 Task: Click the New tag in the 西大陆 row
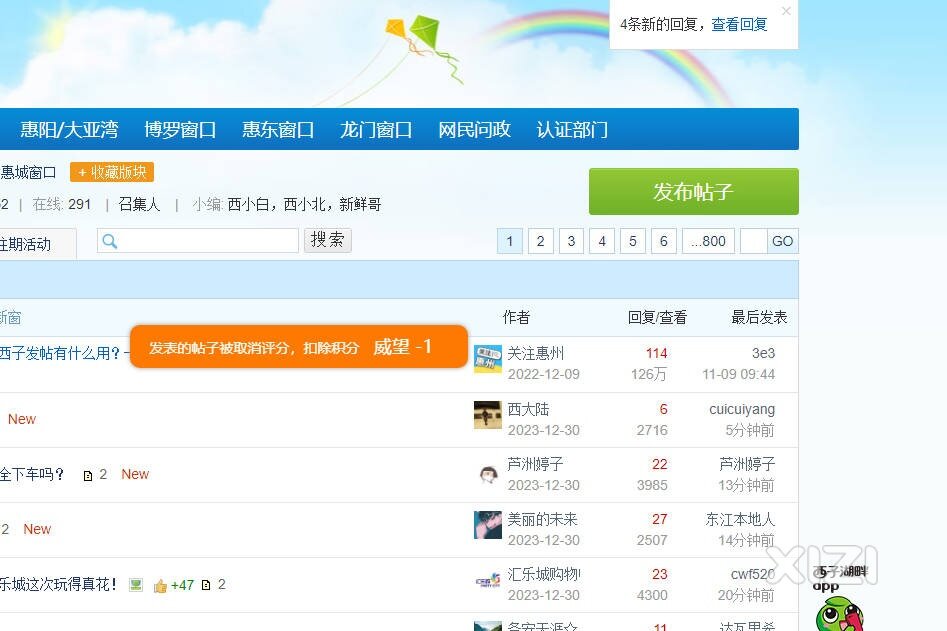click(x=22, y=419)
